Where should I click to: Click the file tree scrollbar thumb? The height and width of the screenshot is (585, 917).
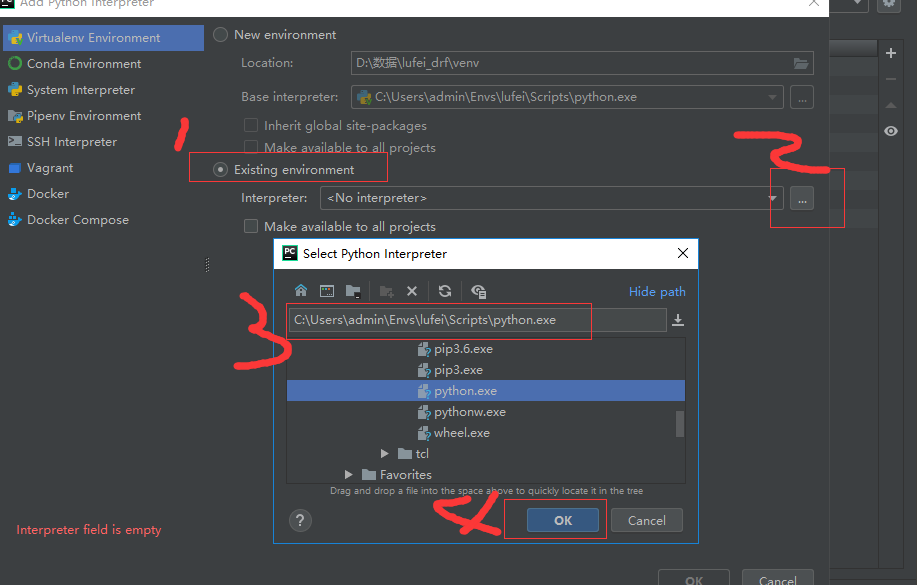680,424
